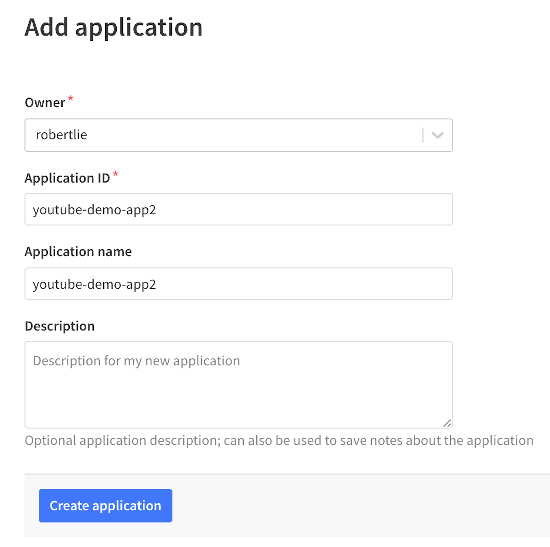Click the Application ID label text
This screenshot has height=547, width=550.
(67, 178)
